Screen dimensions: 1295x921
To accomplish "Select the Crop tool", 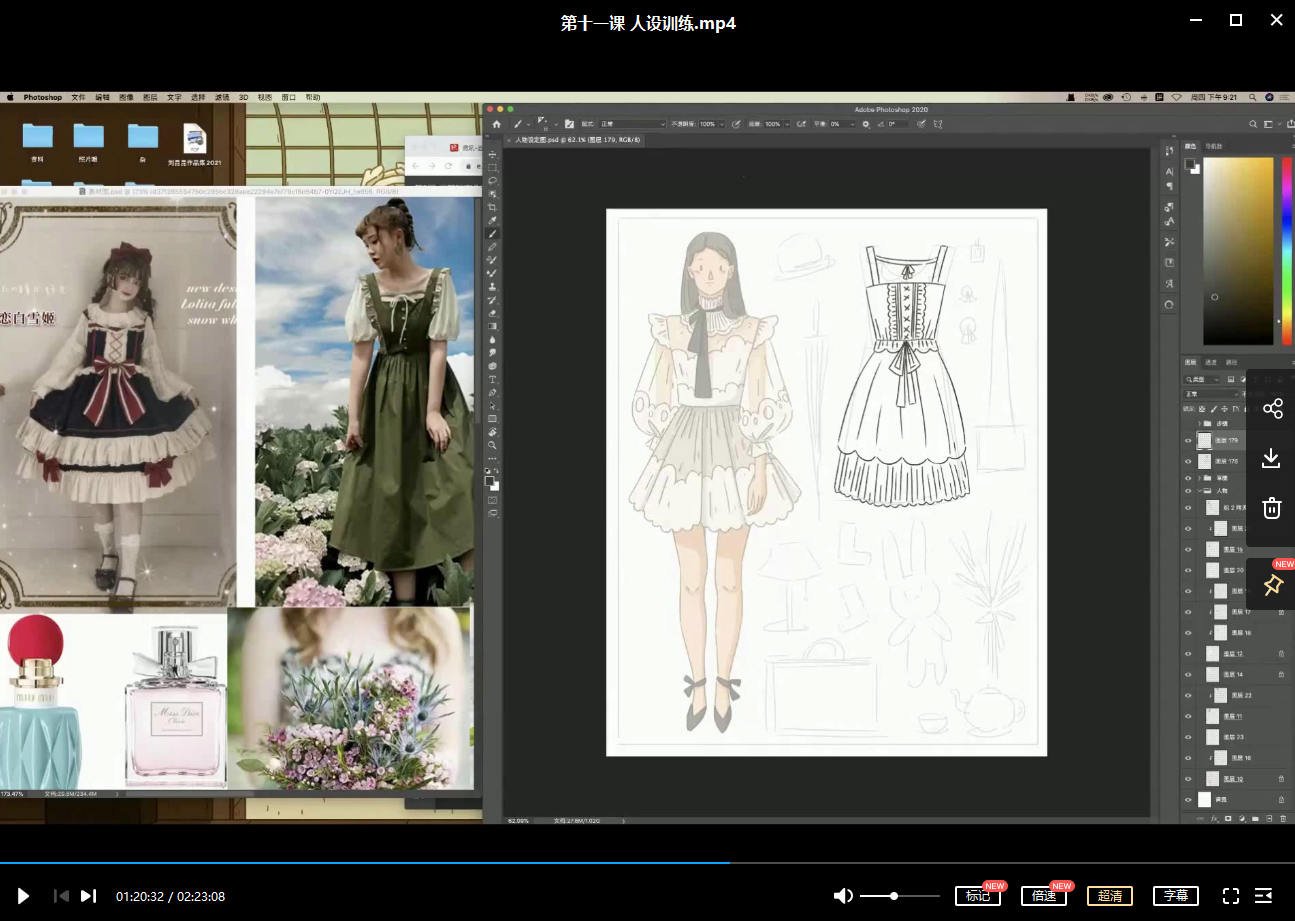I will click(x=493, y=207).
